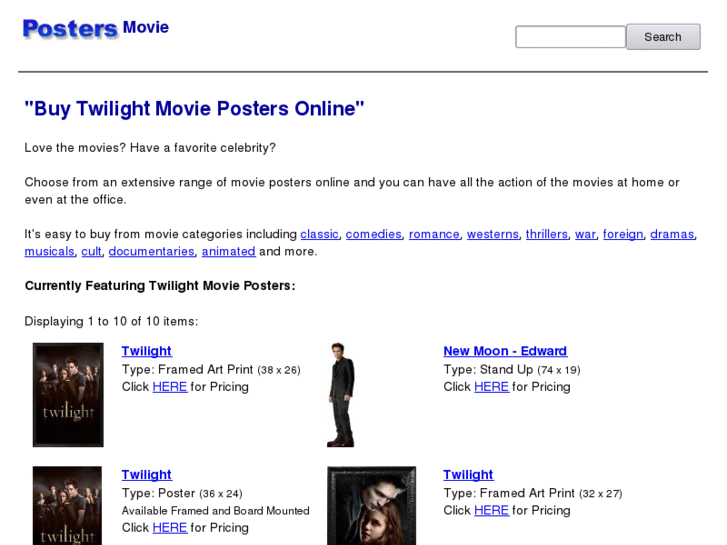Open the animated category link
Viewport: 727px width, 545px height.
(x=229, y=251)
